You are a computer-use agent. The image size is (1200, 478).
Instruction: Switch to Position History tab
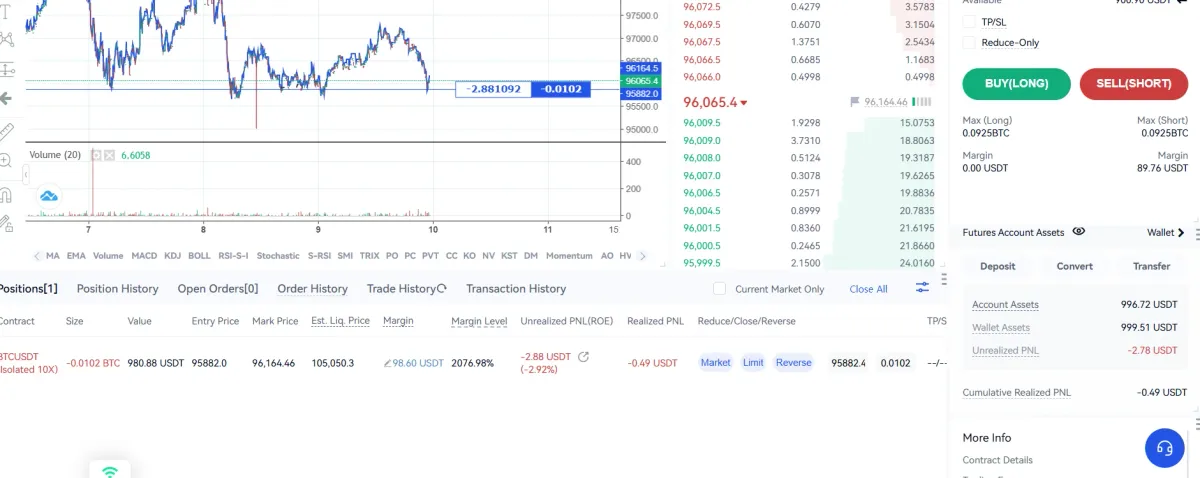117,288
